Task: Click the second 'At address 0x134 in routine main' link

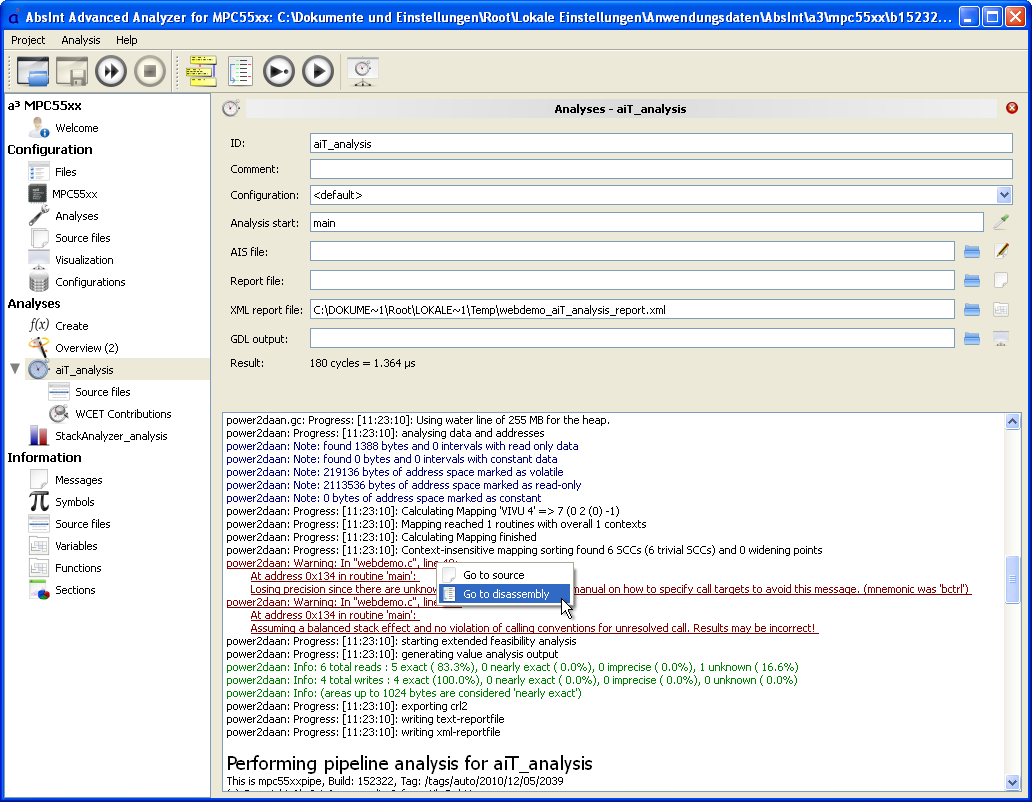Action: click(x=333, y=614)
